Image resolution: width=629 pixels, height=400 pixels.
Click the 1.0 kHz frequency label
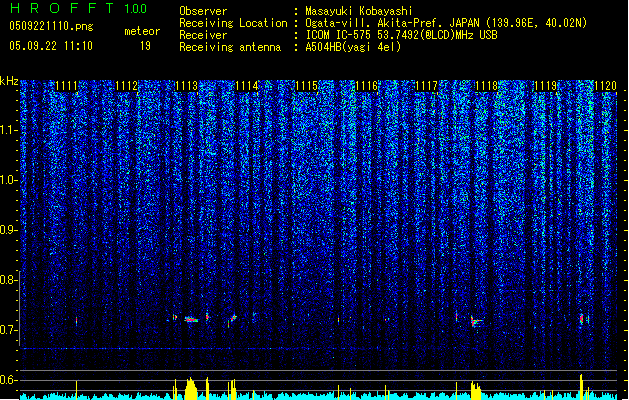(x=8, y=180)
